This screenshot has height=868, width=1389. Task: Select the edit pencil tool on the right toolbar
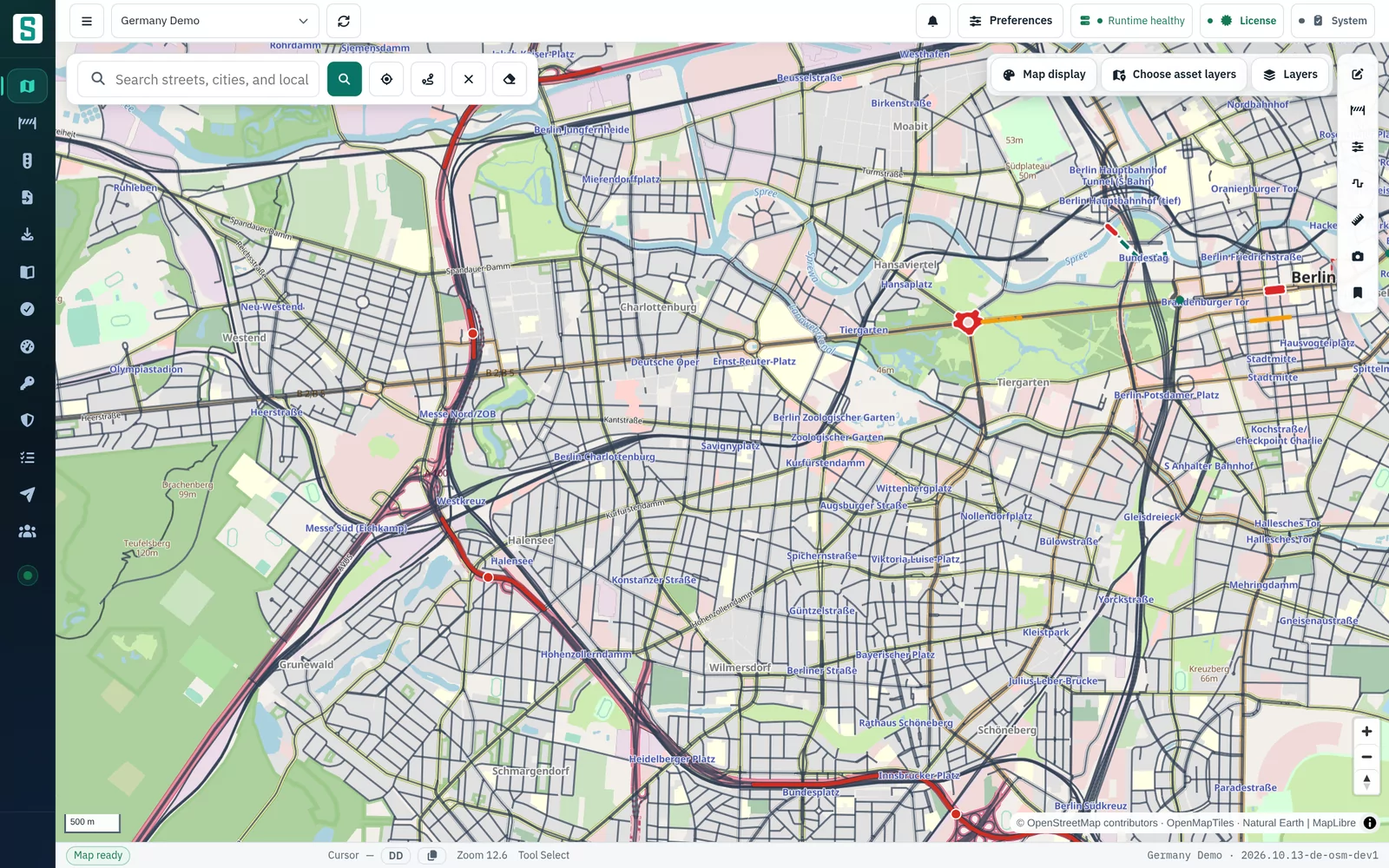click(1358, 74)
